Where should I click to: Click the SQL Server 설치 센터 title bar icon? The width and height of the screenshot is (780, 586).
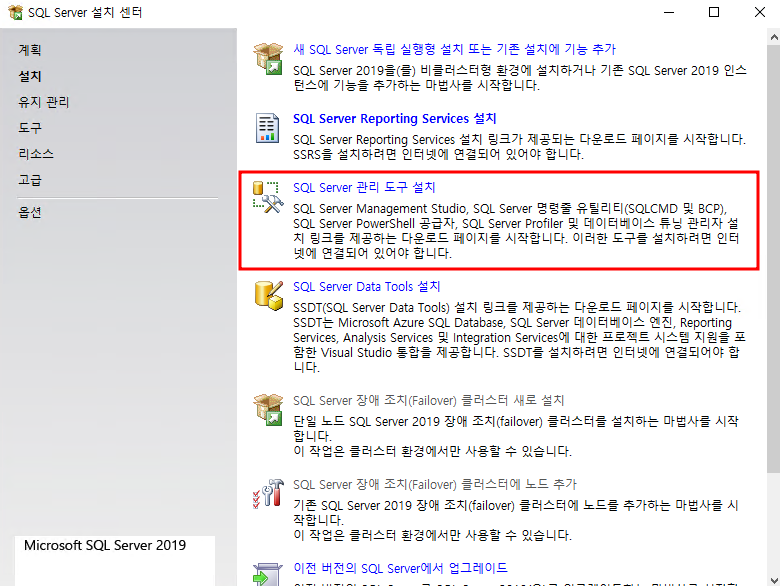tap(15, 12)
